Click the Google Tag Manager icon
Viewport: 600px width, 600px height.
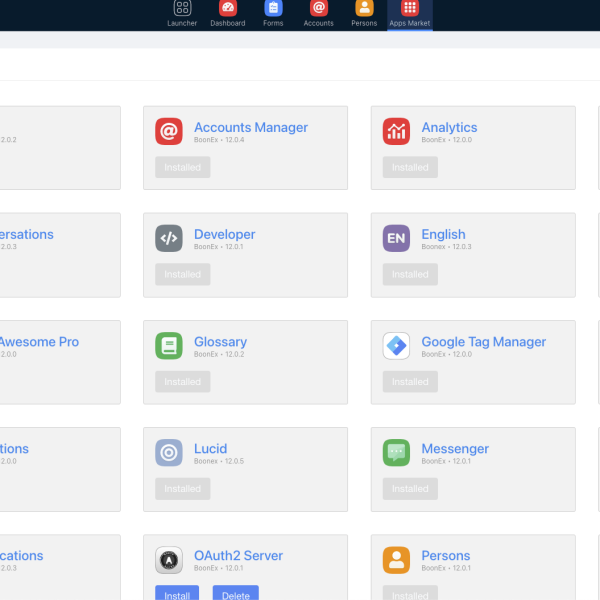pyautogui.click(x=396, y=346)
